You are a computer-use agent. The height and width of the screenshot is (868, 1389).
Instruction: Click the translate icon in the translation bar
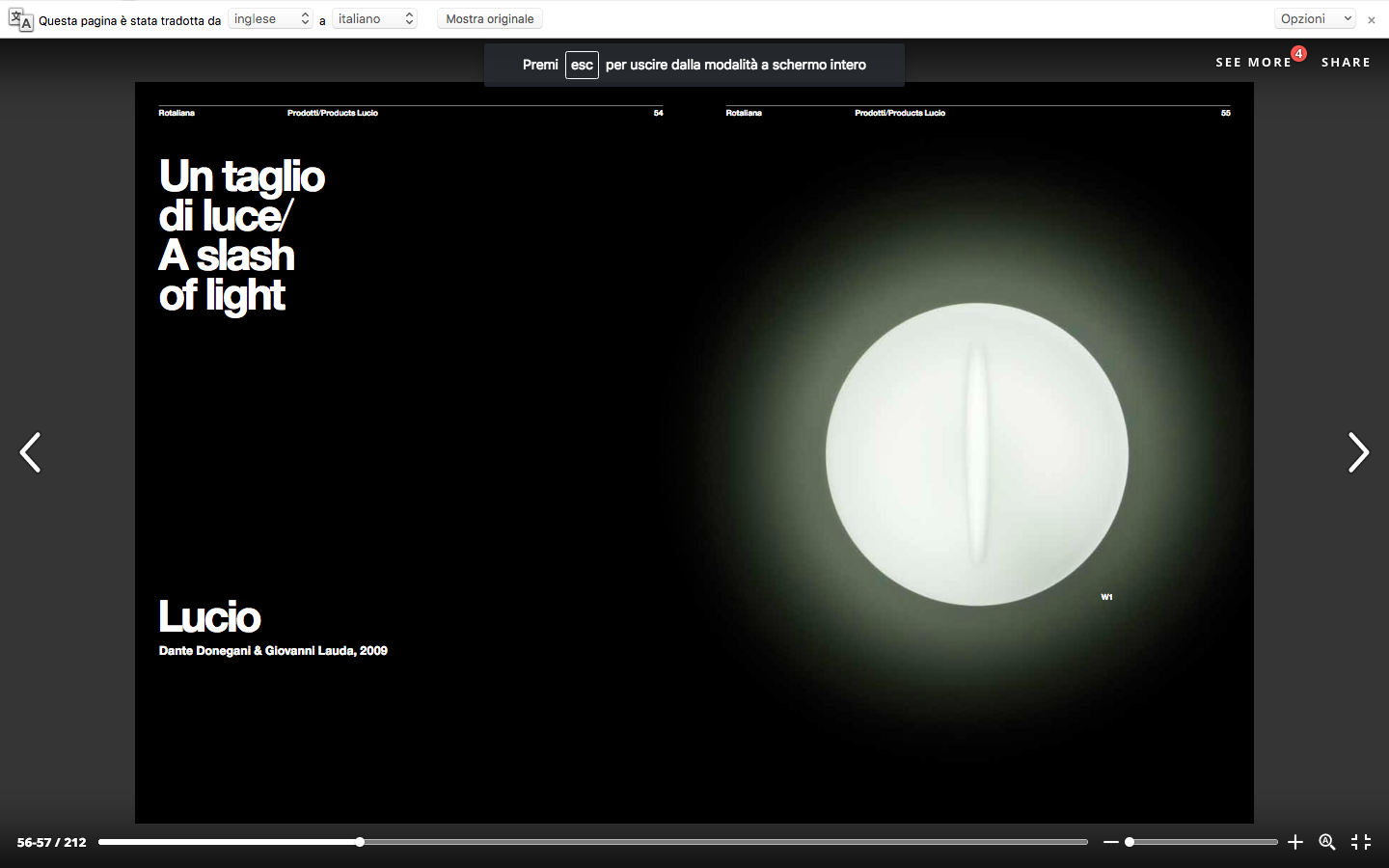pyautogui.click(x=20, y=19)
